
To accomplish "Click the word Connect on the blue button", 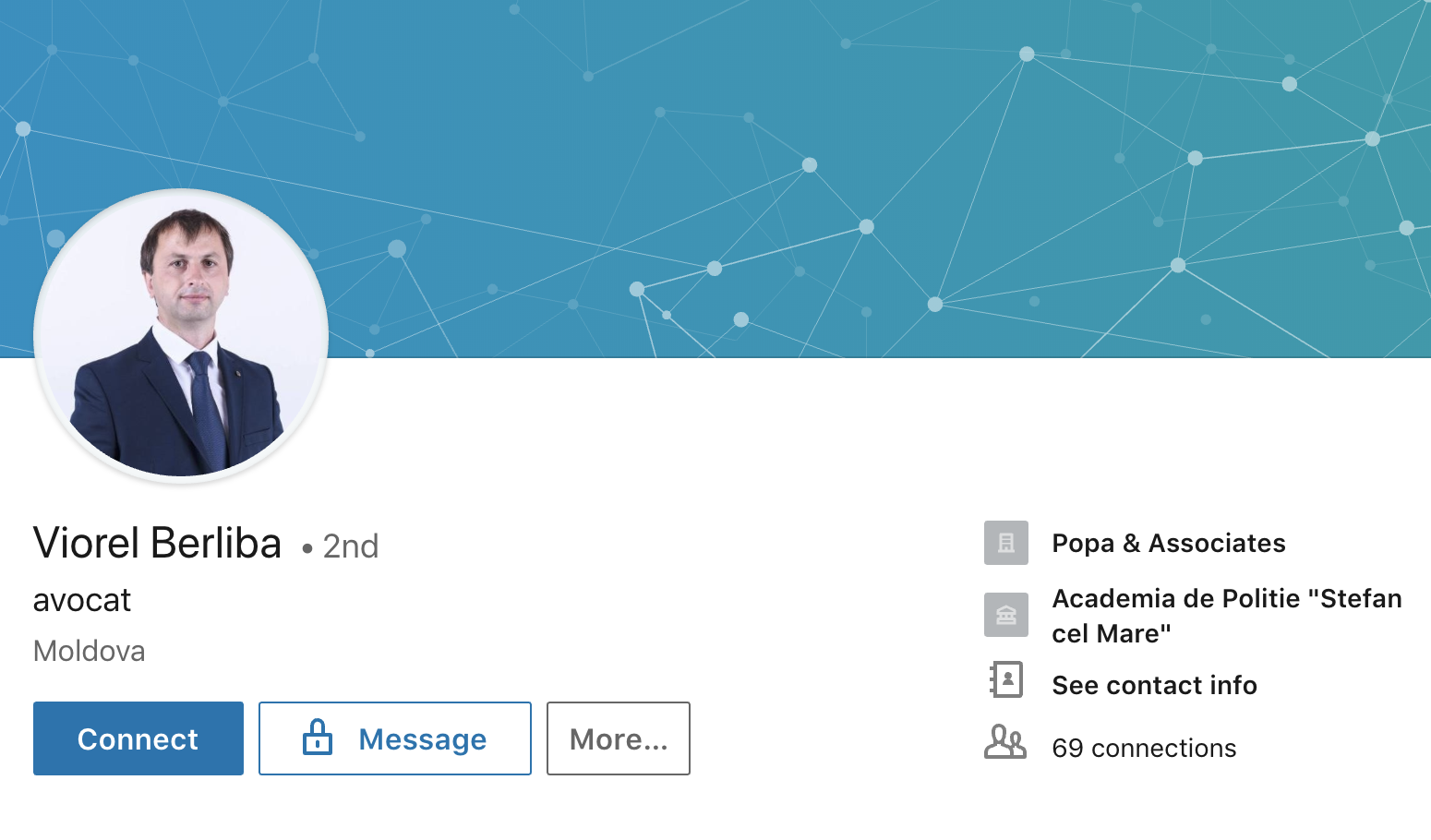I will (138, 739).
